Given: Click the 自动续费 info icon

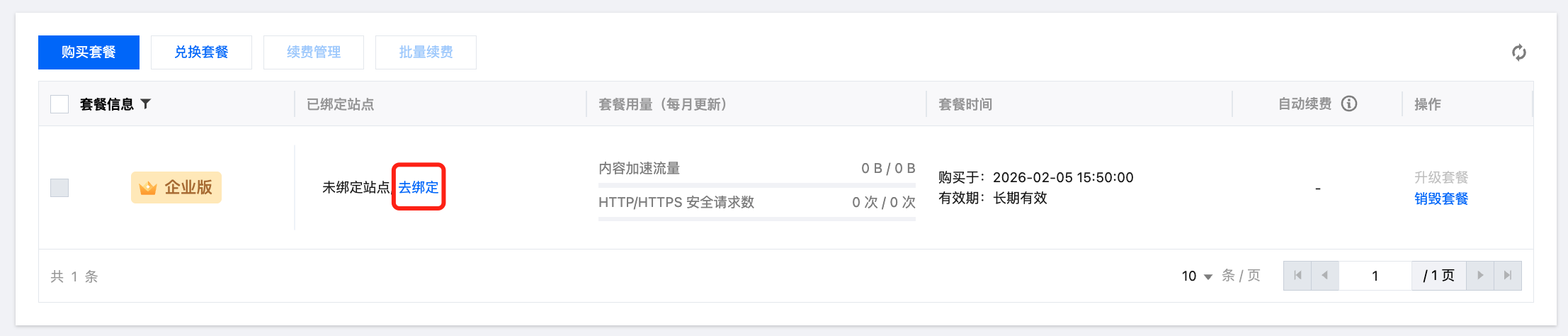Looking at the screenshot, I should 1349,104.
